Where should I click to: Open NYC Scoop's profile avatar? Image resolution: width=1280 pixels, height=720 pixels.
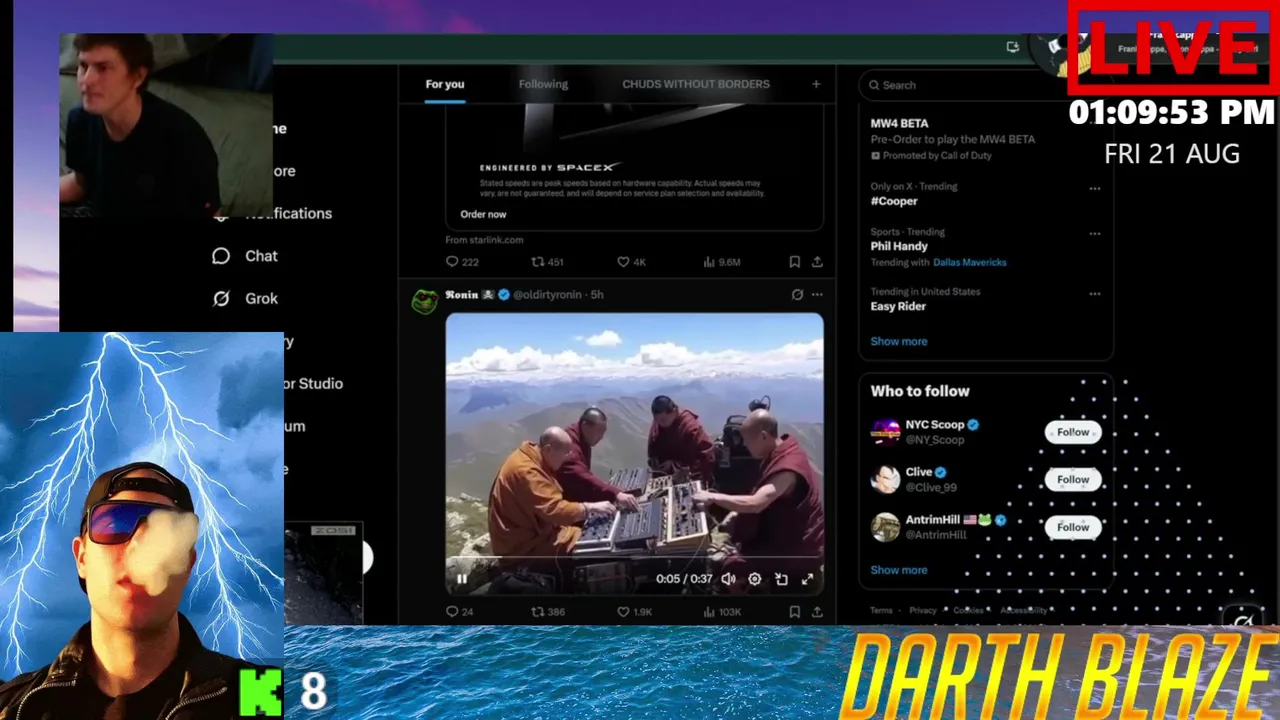(x=885, y=432)
